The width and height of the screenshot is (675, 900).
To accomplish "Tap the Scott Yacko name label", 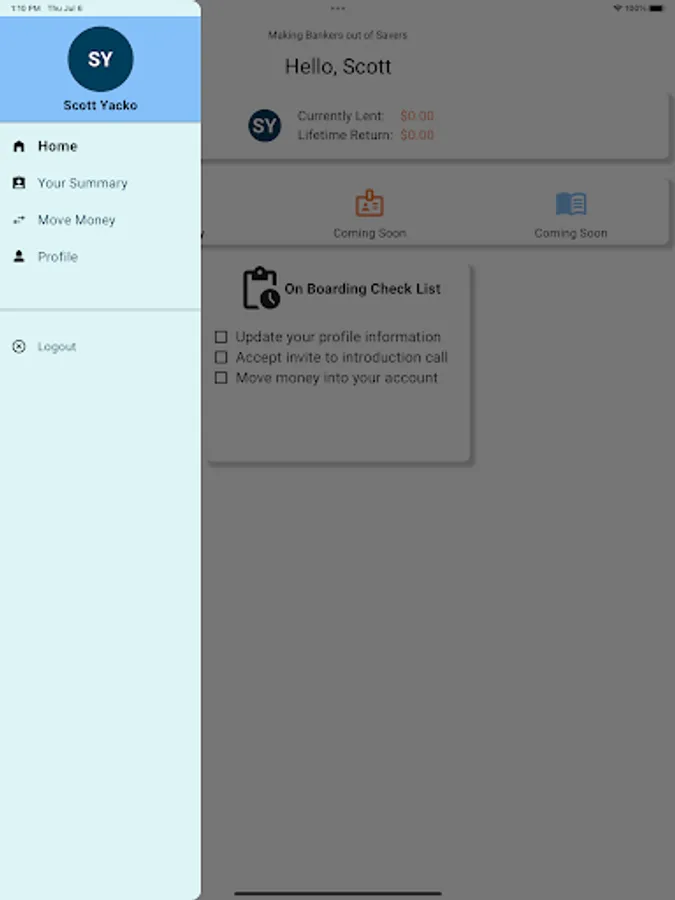I will [100, 106].
